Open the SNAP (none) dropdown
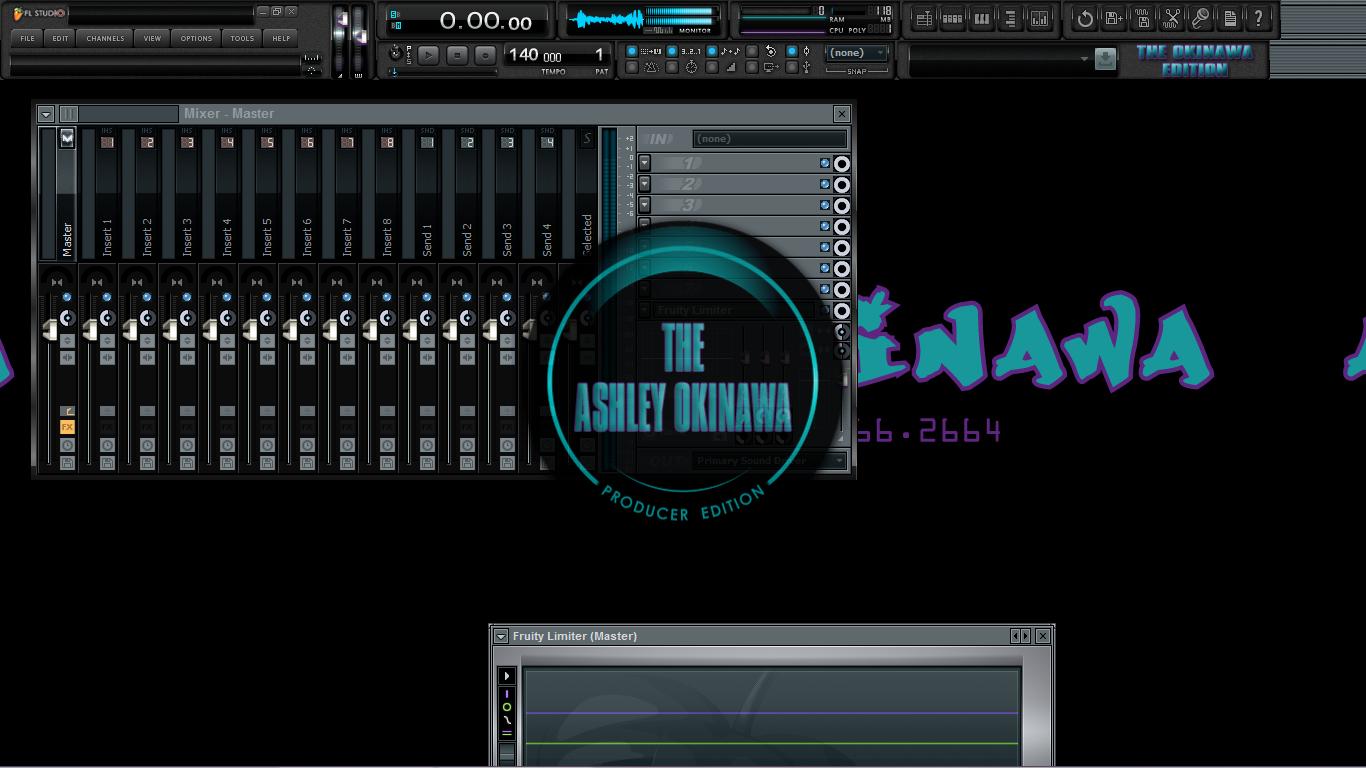 [856, 53]
